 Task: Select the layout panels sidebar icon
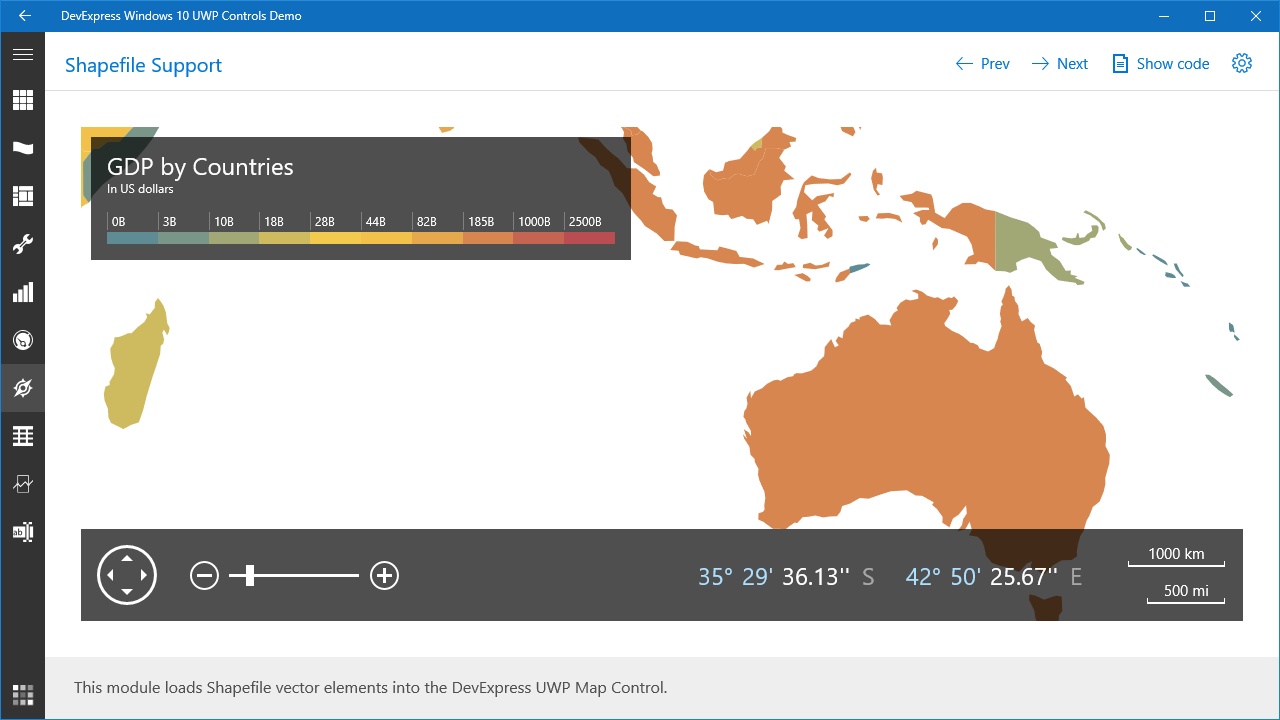pos(22,196)
